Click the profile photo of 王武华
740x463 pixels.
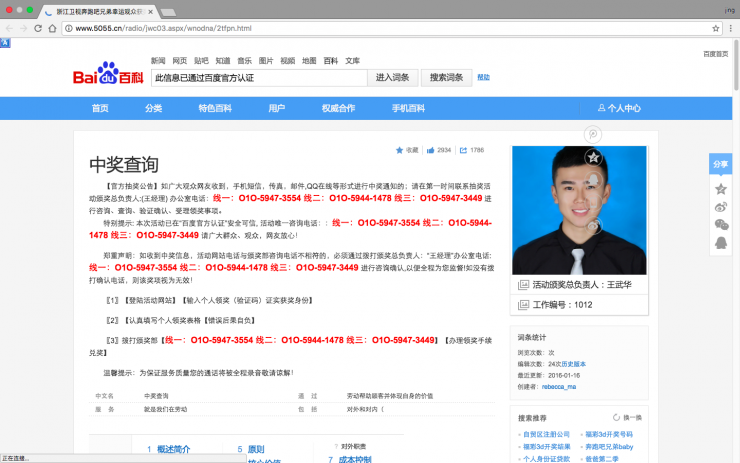point(578,210)
